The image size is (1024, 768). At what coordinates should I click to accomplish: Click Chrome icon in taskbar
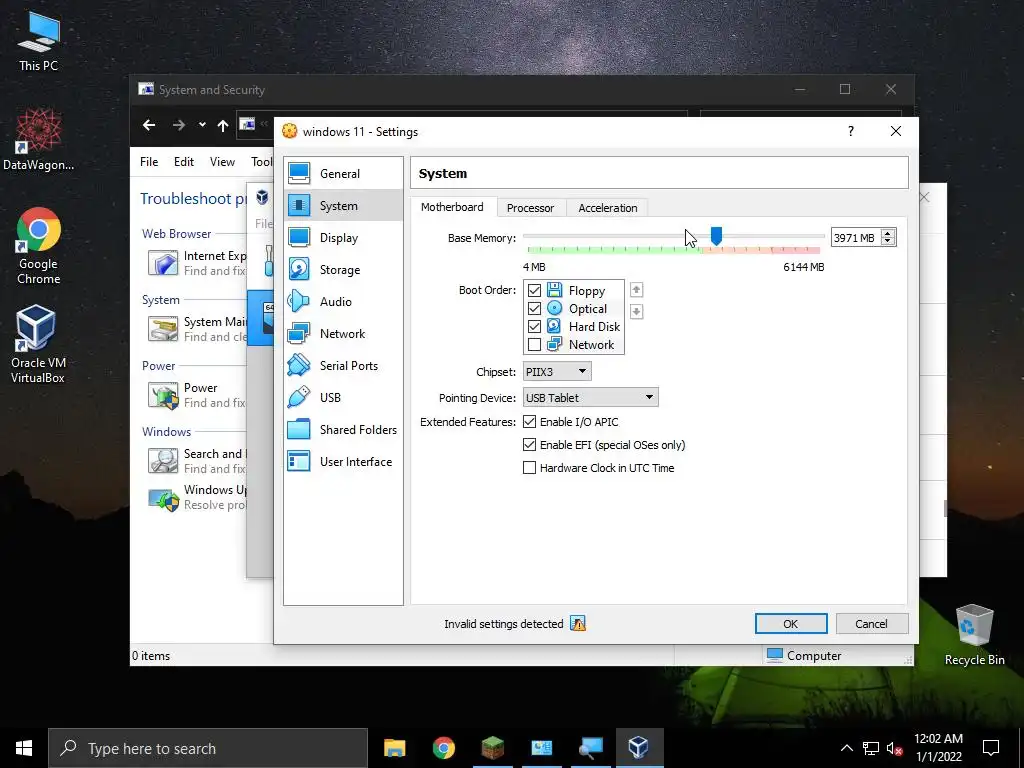coord(443,748)
